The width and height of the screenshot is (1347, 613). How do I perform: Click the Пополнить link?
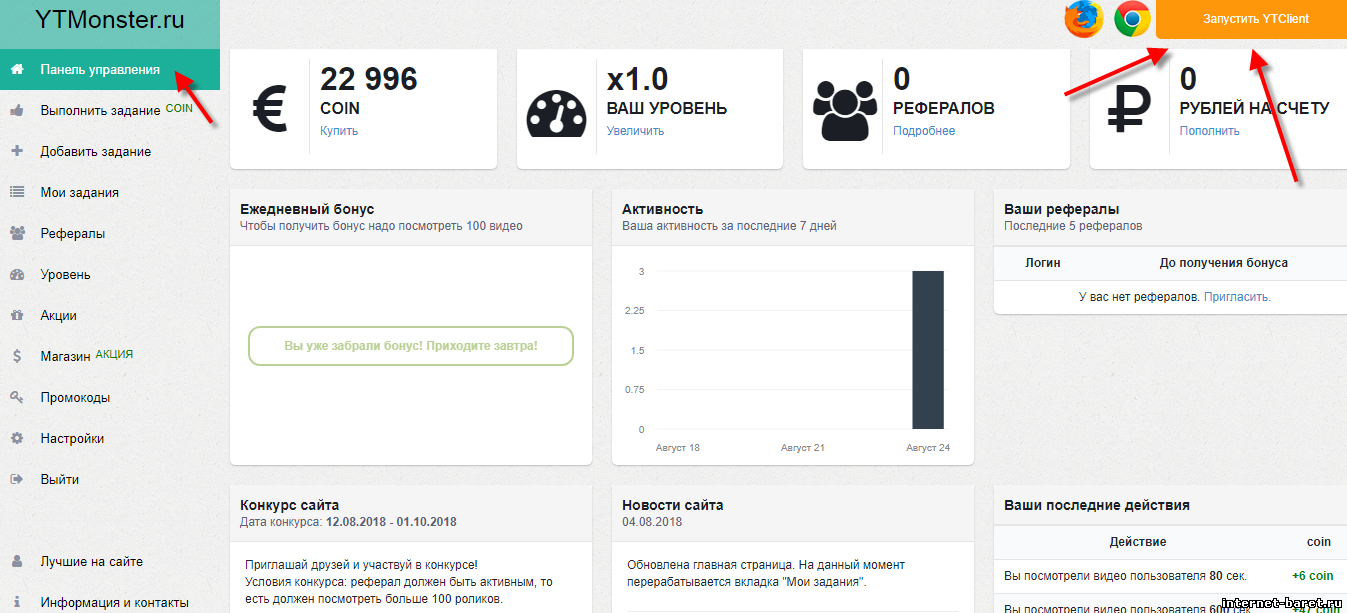(x=1209, y=131)
